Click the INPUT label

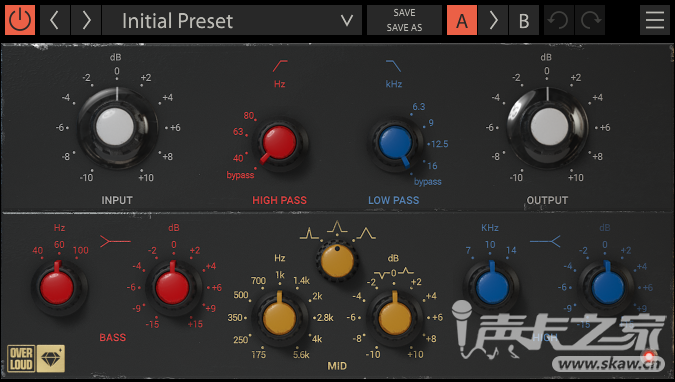tap(117, 200)
